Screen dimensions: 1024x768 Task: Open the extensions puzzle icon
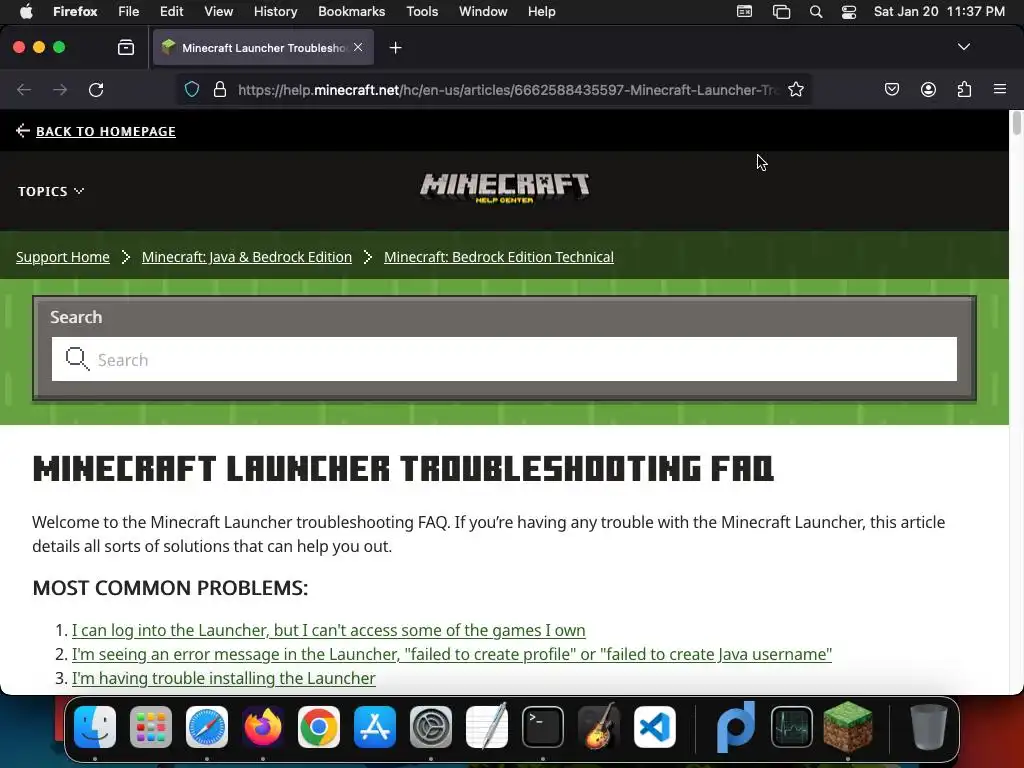(x=964, y=89)
